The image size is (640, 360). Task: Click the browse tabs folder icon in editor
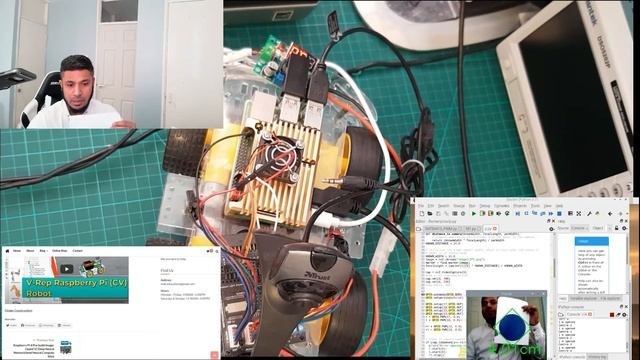coord(418,229)
